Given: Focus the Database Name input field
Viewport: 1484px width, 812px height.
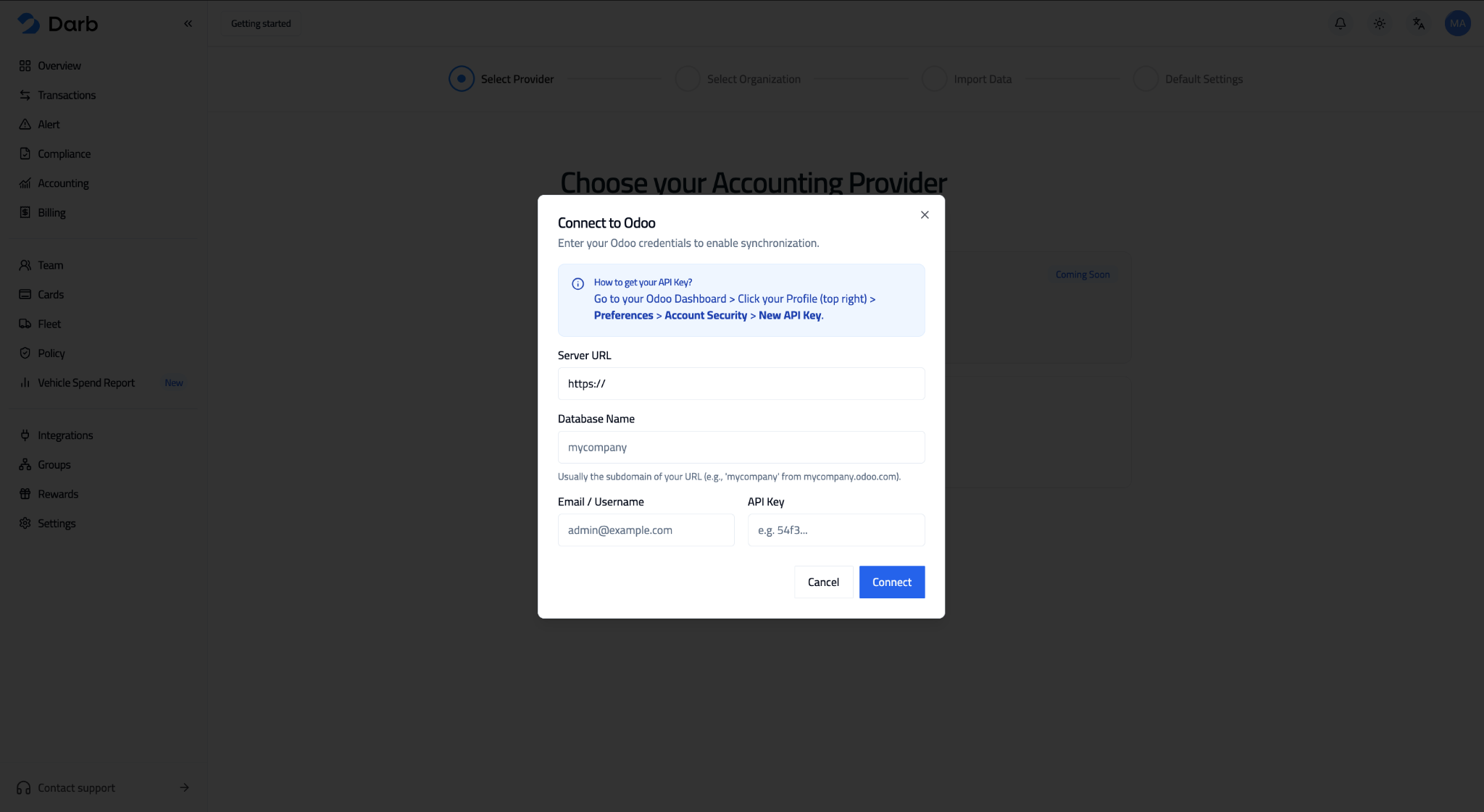Looking at the screenshot, I should pos(741,447).
